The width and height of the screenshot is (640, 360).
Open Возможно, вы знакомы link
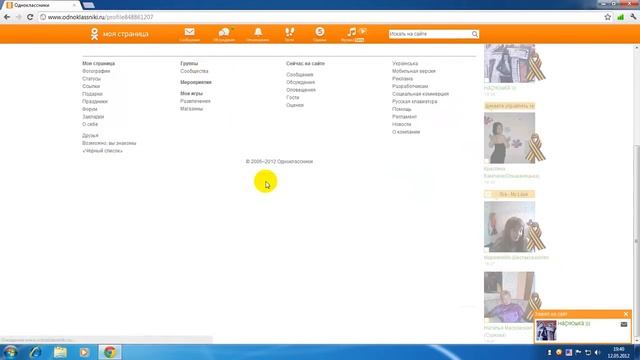pyautogui.click(x=109, y=143)
